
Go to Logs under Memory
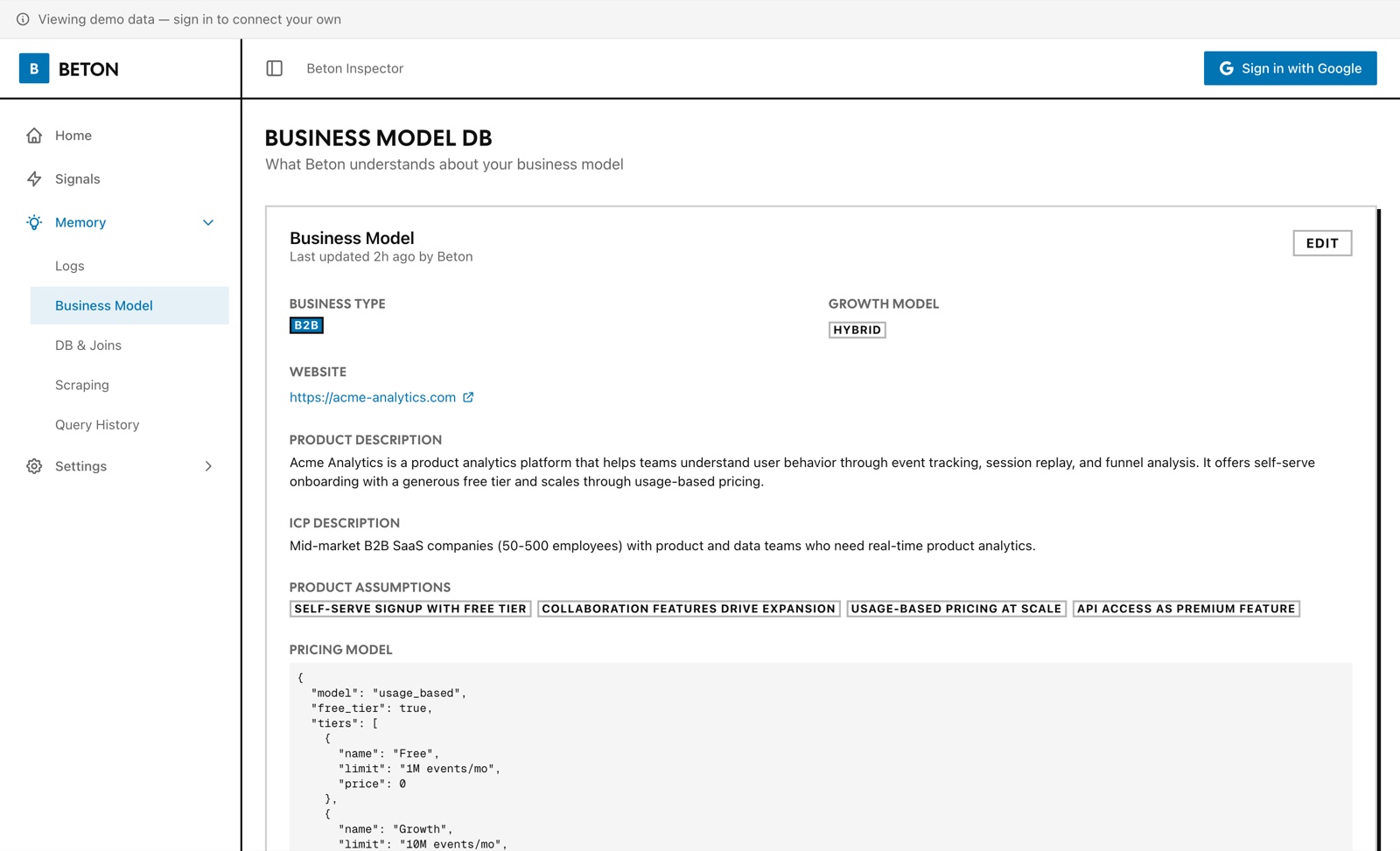click(x=70, y=266)
